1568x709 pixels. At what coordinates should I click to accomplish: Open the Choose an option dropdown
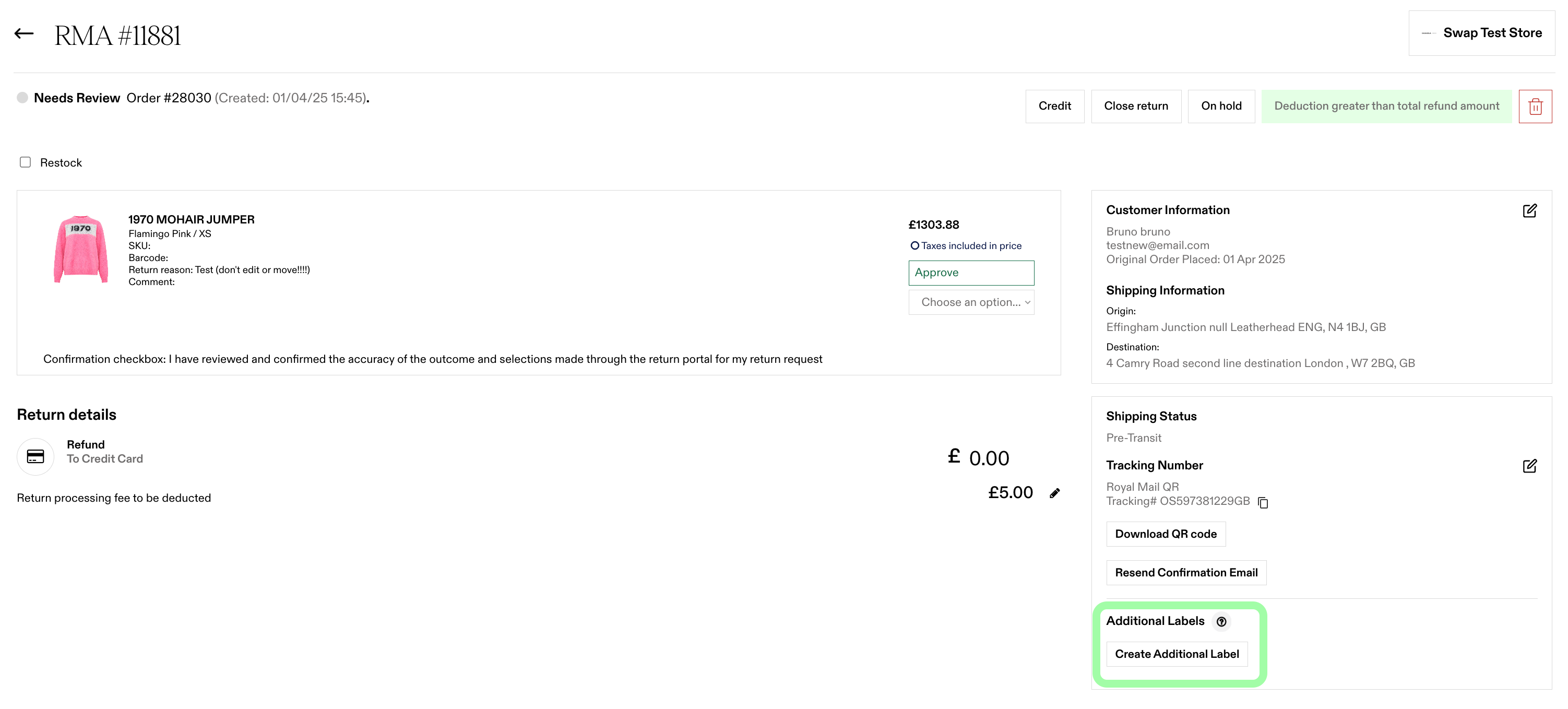click(971, 302)
